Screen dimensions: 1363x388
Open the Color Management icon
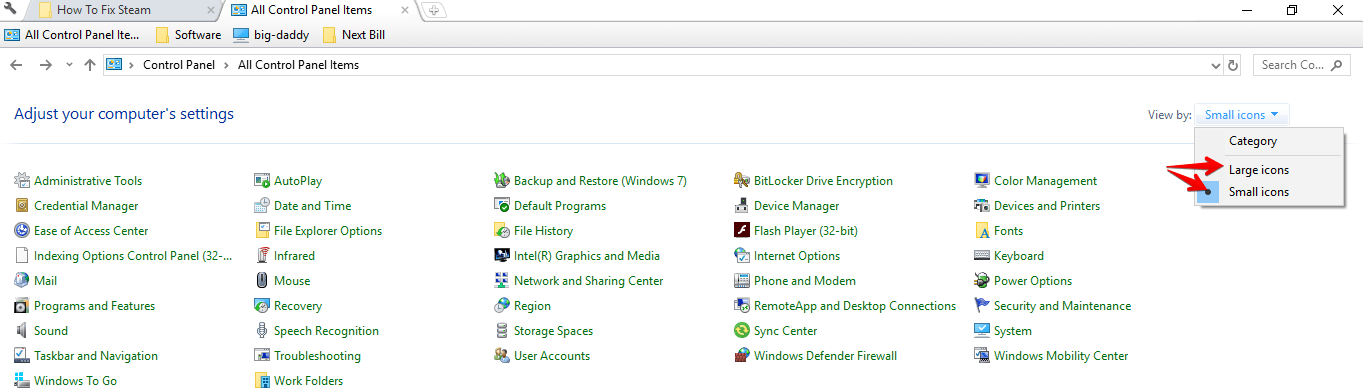coord(982,181)
